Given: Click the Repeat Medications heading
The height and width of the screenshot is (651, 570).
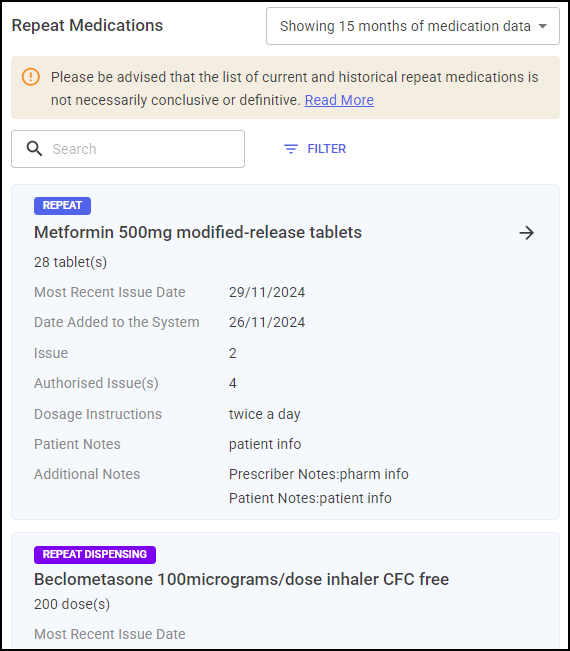Looking at the screenshot, I should coord(87,25).
